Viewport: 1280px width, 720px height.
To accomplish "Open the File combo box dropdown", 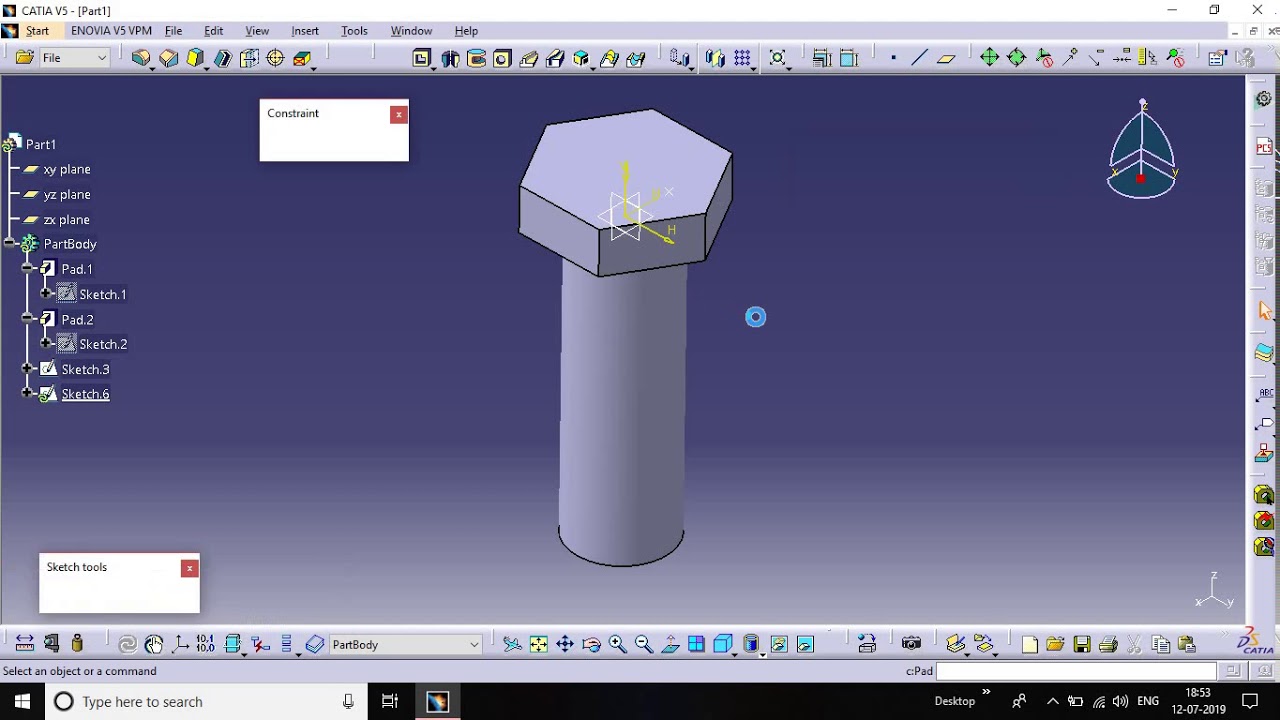I will pos(101,58).
